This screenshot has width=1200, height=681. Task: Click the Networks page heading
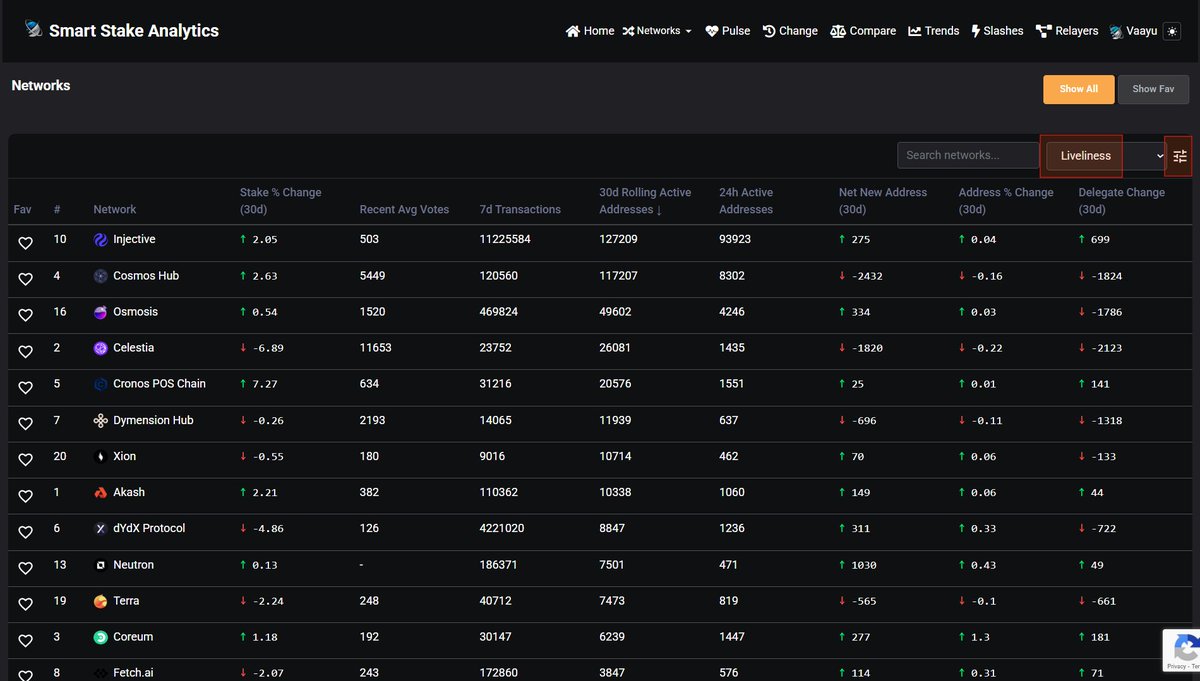pyautogui.click(x=41, y=86)
